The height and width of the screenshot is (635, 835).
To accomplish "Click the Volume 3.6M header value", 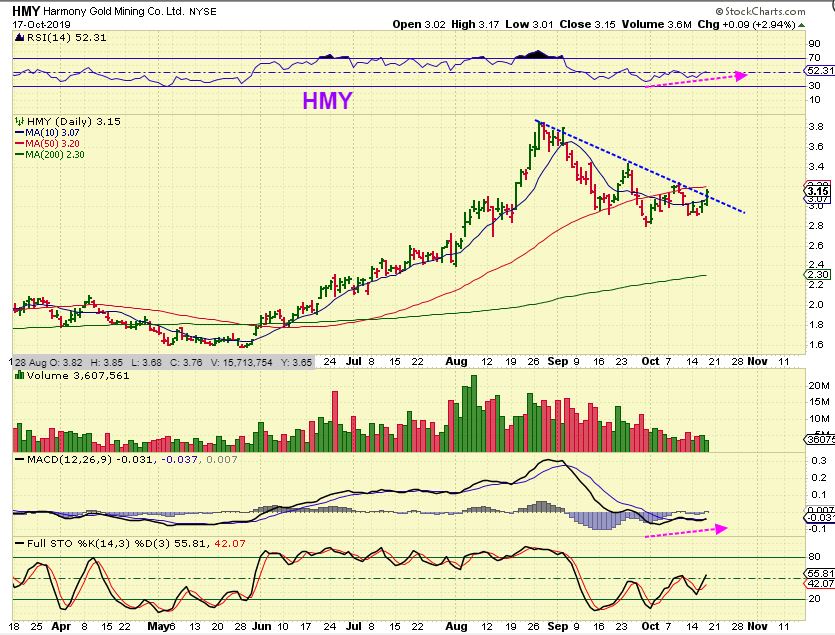I will (657, 25).
